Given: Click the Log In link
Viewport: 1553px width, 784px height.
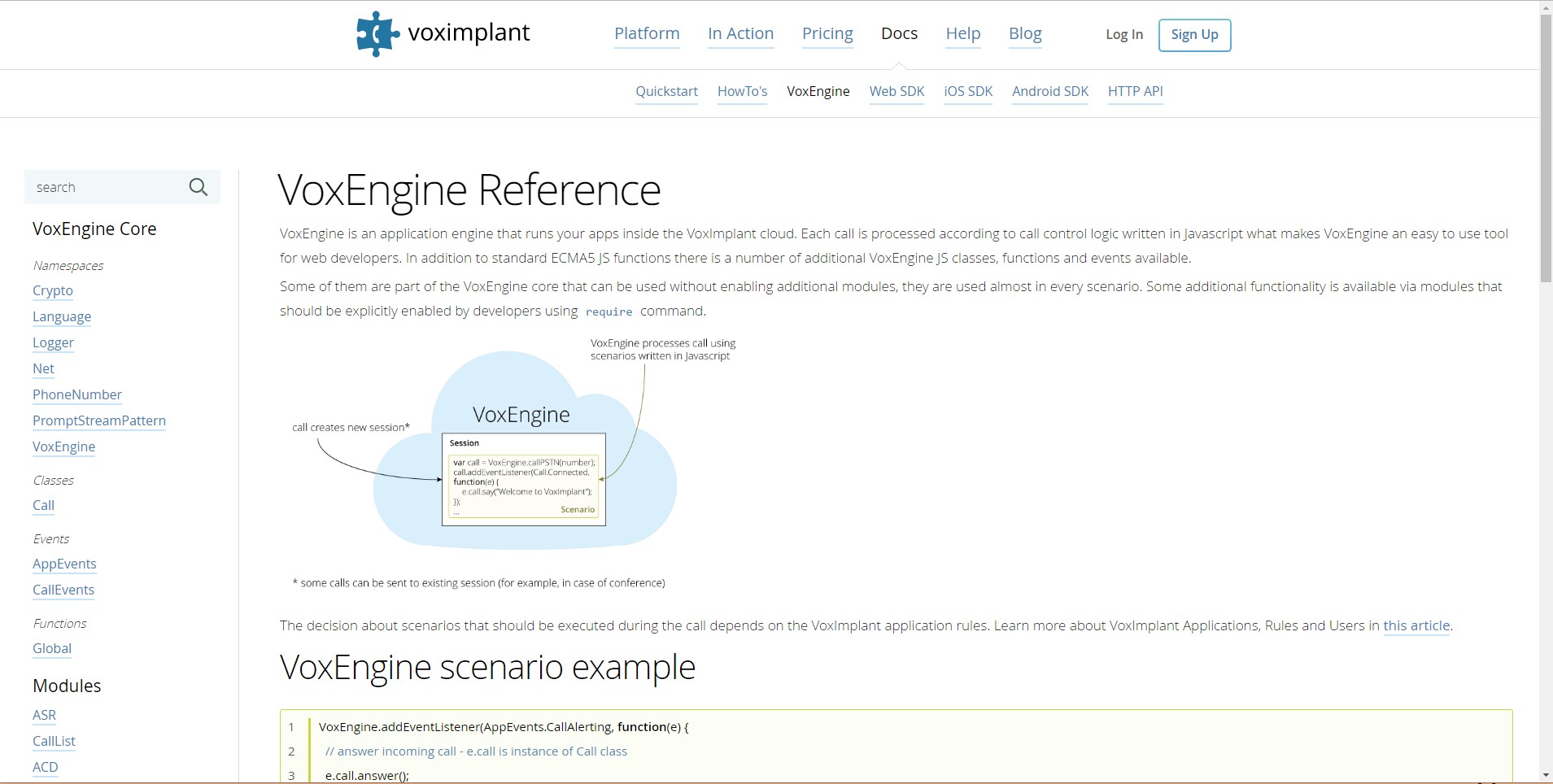Looking at the screenshot, I should click(1123, 34).
